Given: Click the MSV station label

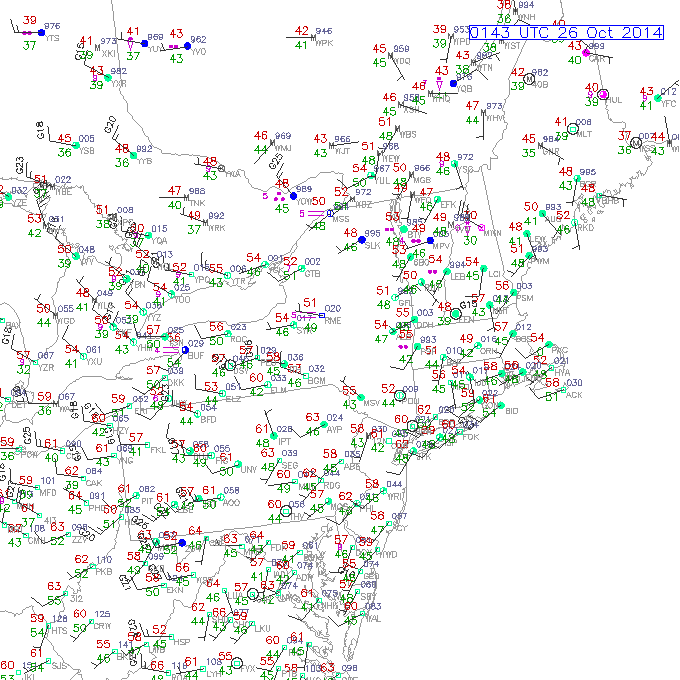Looking at the screenshot, I should 372,403.
